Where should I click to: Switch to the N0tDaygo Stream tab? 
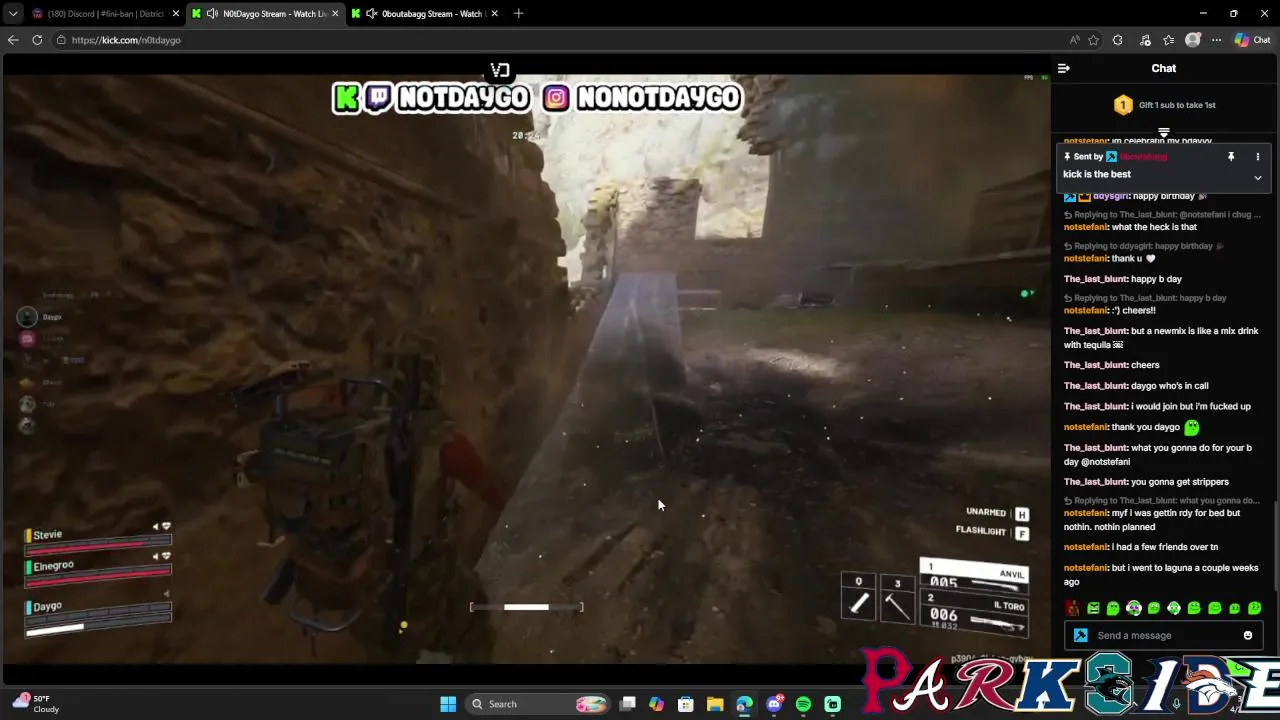tap(265, 13)
